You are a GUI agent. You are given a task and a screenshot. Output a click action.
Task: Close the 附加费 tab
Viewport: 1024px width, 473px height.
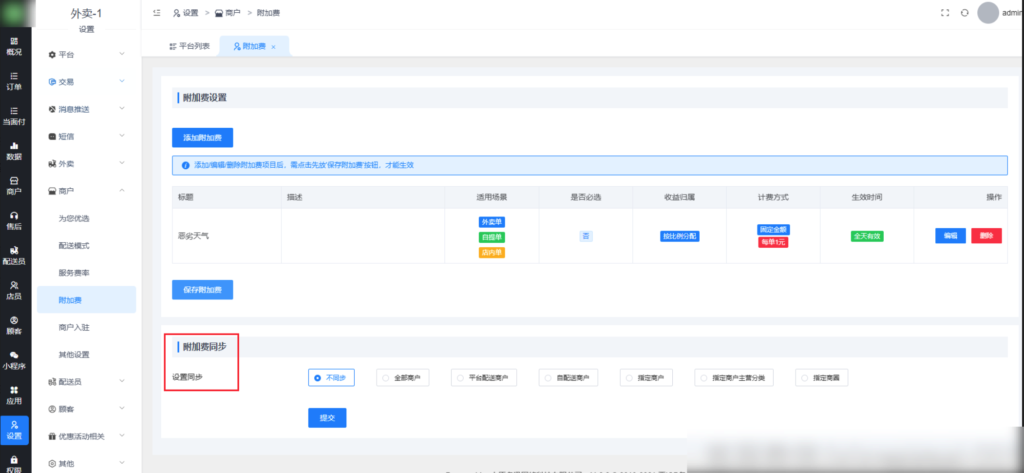click(274, 47)
